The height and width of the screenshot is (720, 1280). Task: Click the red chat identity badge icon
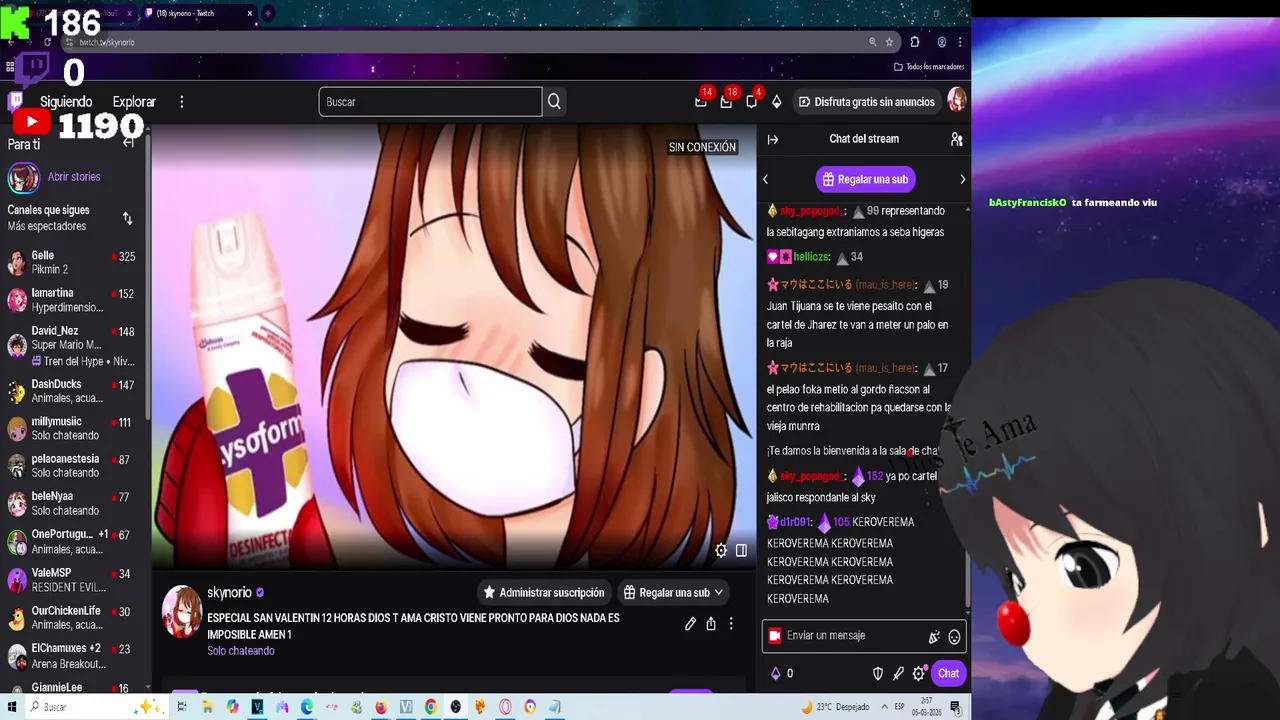[x=774, y=636]
